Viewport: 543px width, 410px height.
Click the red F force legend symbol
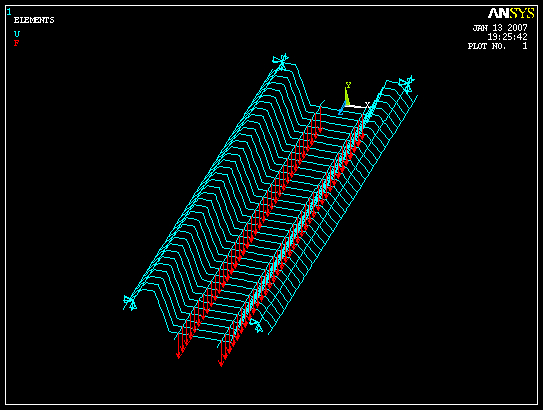tap(16, 43)
